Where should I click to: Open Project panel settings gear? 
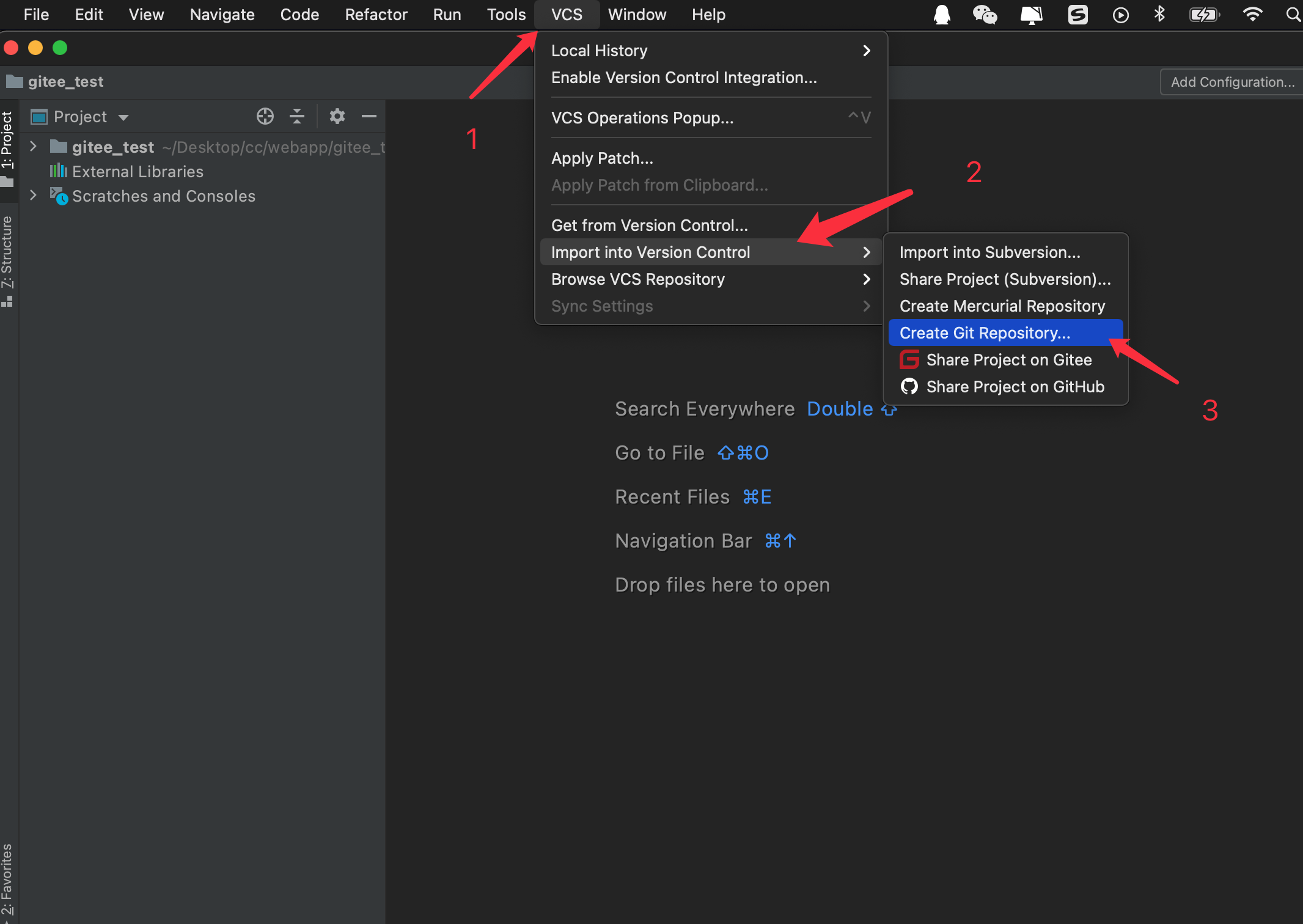337,116
